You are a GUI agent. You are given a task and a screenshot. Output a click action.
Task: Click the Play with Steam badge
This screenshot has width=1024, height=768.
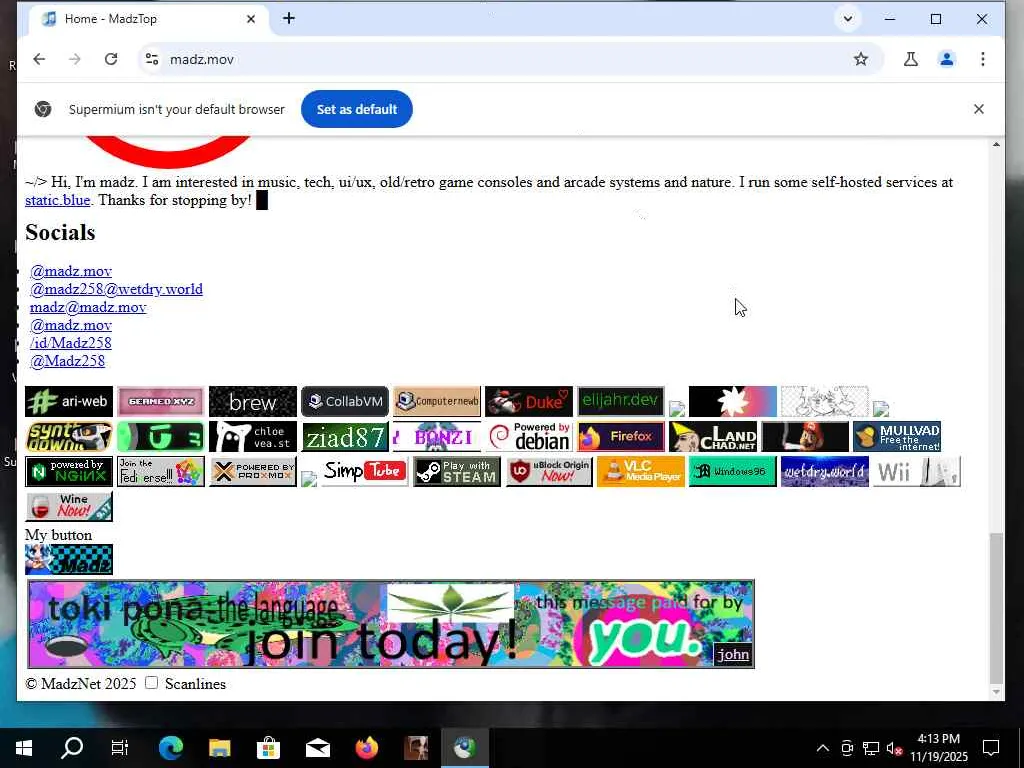click(457, 472)
